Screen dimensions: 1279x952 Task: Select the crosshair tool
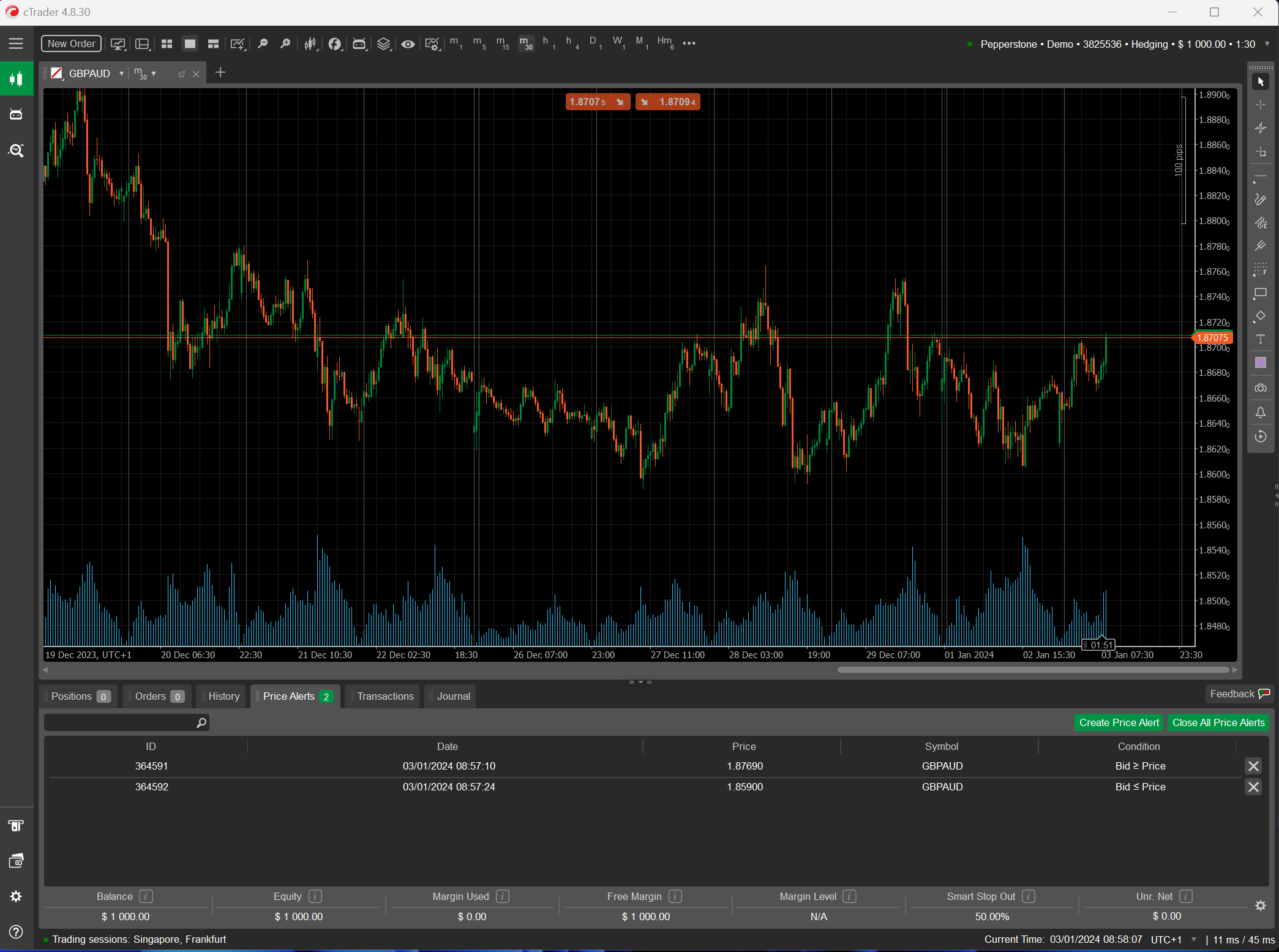coord(1261,105)
